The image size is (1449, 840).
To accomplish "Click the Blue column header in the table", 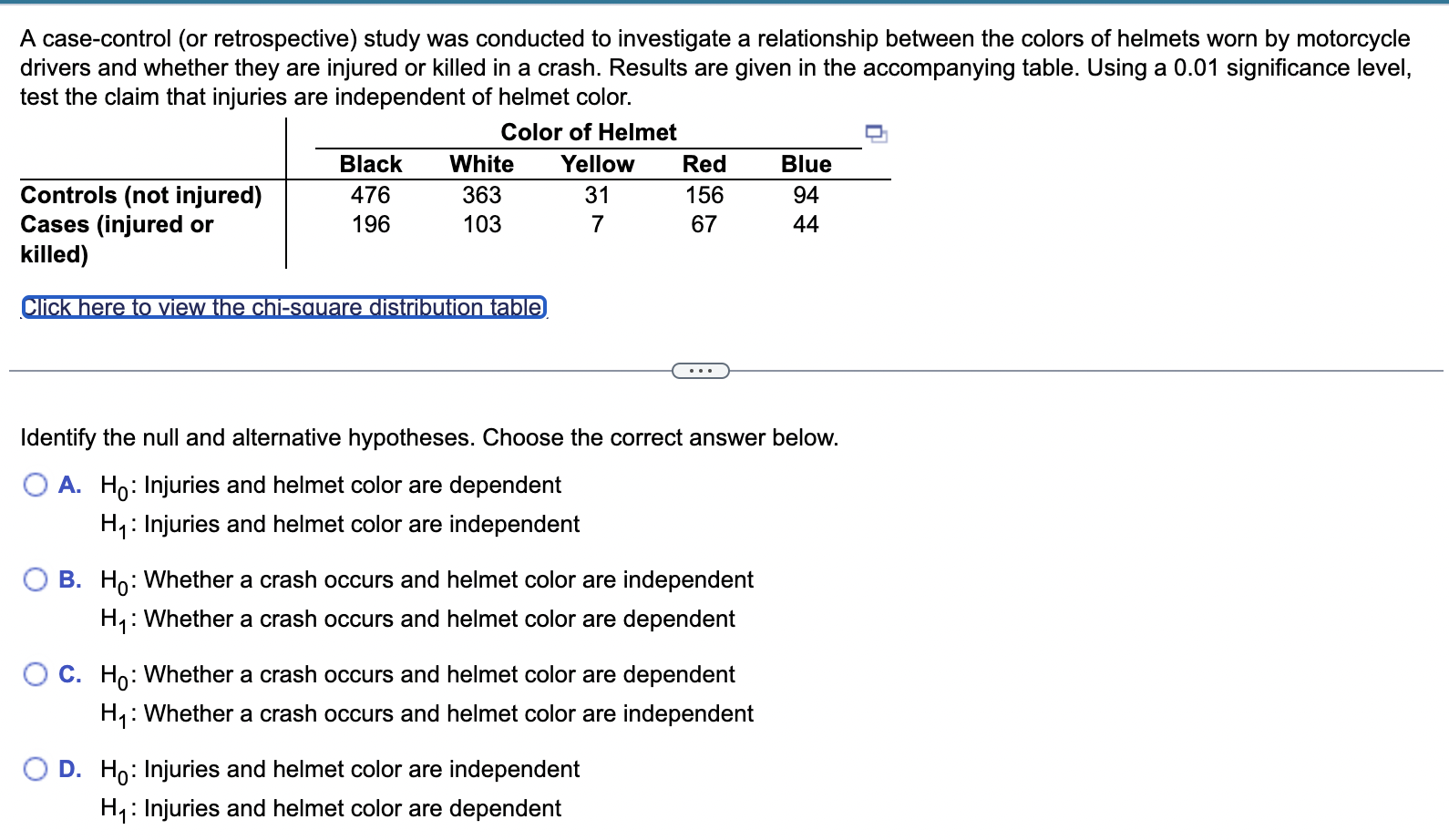I will pos(807,164).
